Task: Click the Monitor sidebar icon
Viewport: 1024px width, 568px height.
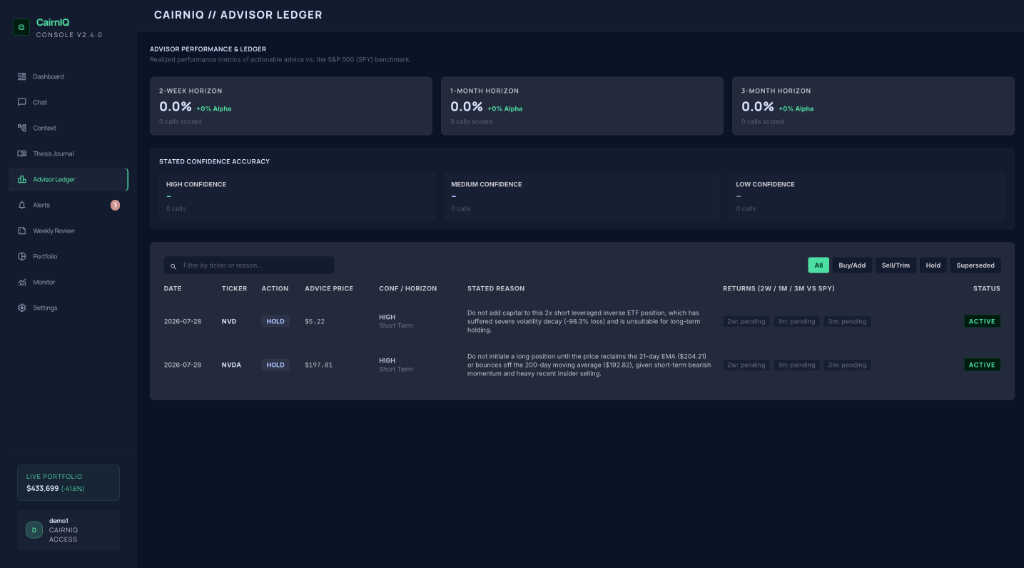Action: (22, 282)
